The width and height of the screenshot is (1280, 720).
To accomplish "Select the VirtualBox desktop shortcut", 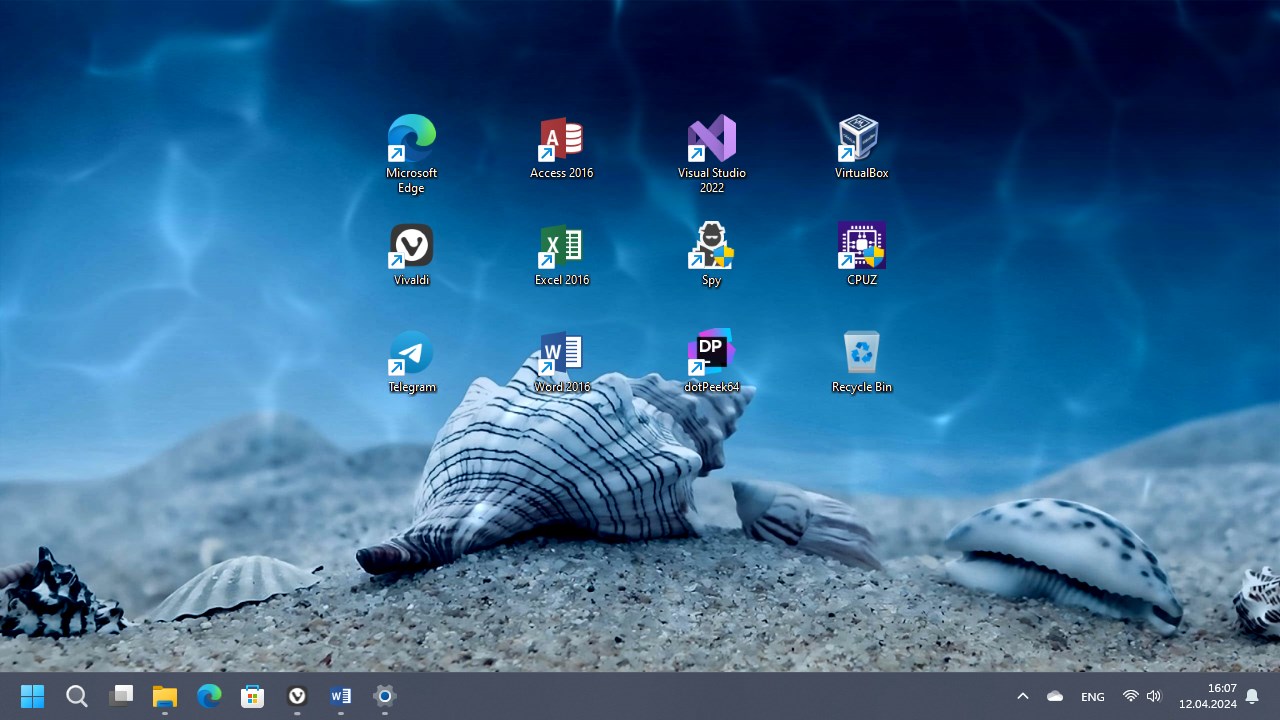I will [x=861, y=147].
